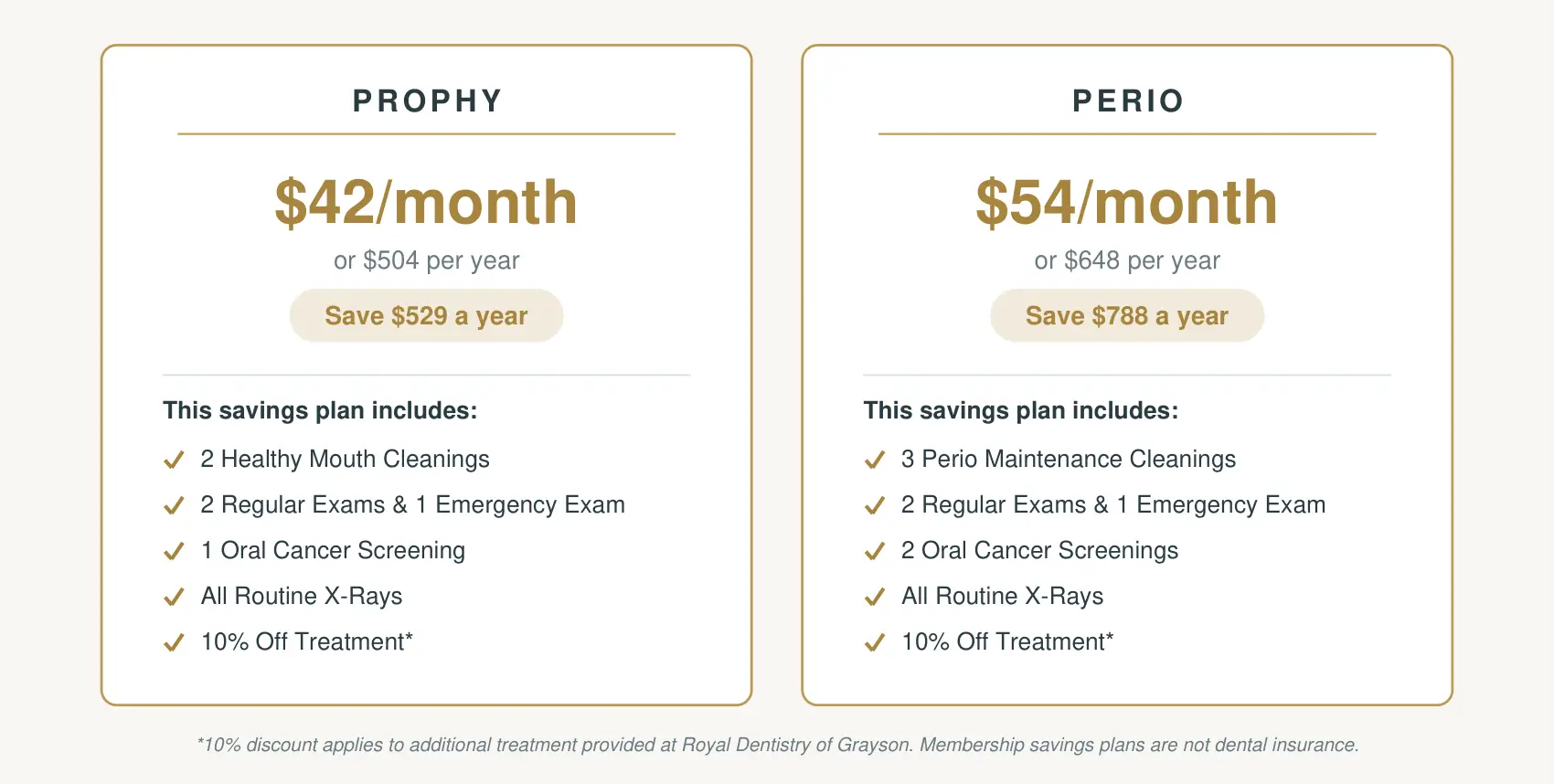This screenshot has height=784, width=1554.
Task: Click checkmark beside Perio All Routine X-Rays
Action: coord(875,597)
